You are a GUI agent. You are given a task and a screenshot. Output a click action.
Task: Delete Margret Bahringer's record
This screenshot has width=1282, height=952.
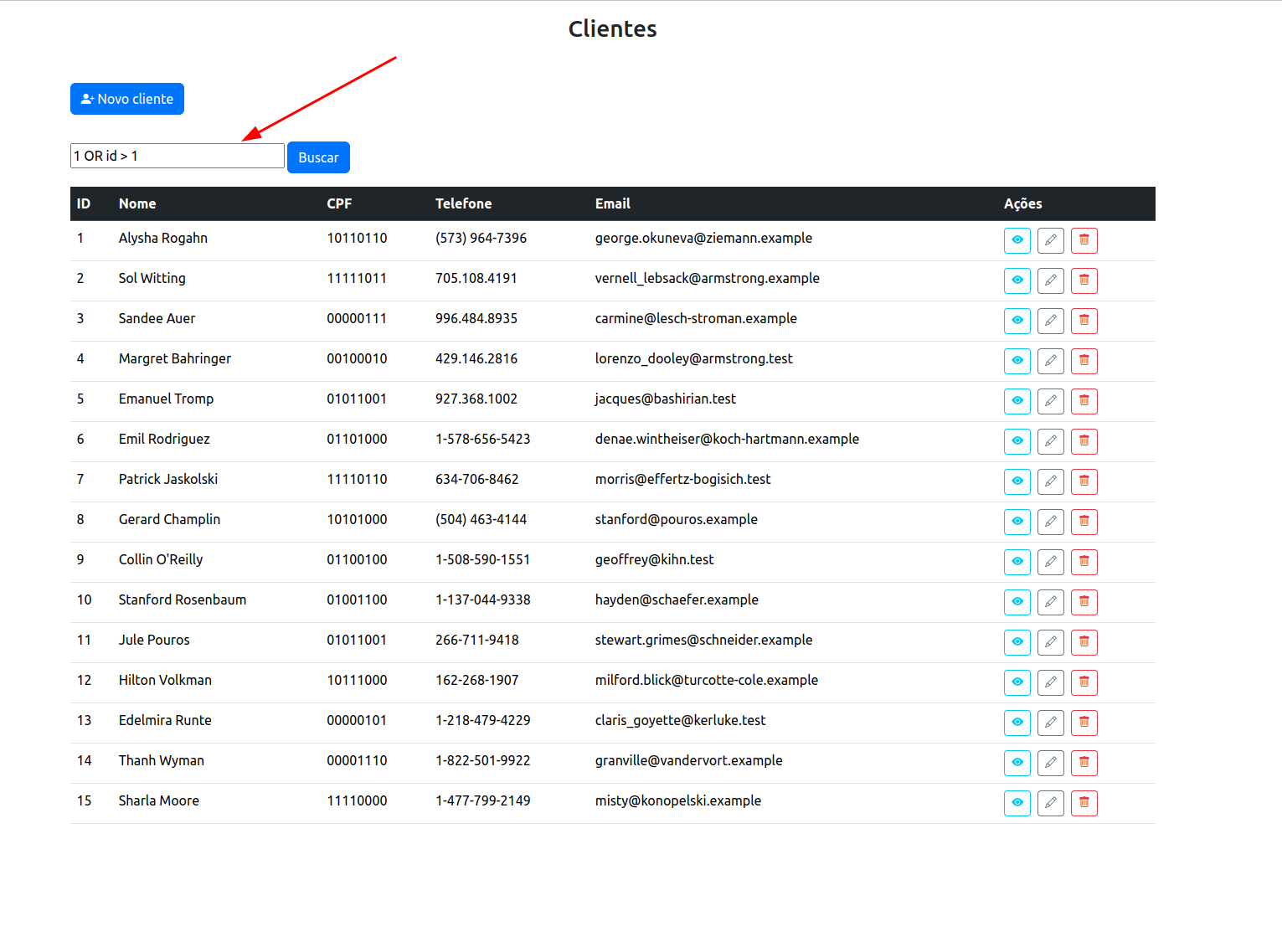(x=1084, y=361)
